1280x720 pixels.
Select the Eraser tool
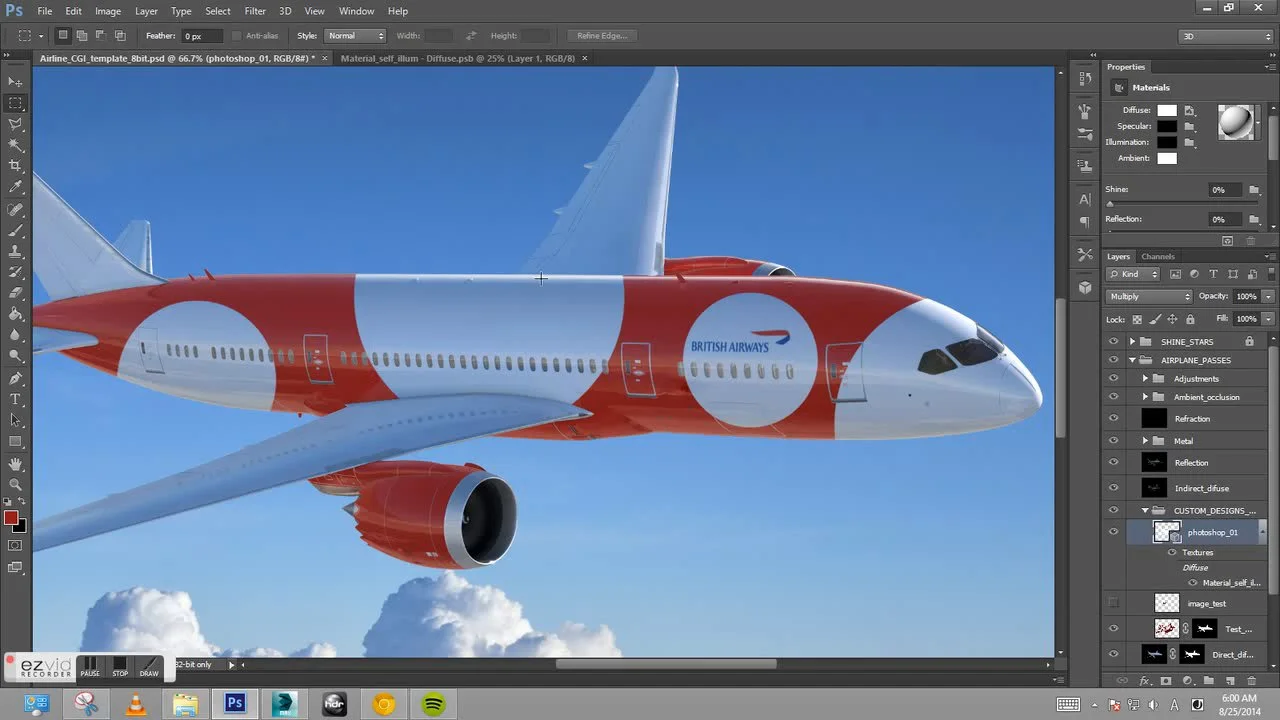pos(15,293)
